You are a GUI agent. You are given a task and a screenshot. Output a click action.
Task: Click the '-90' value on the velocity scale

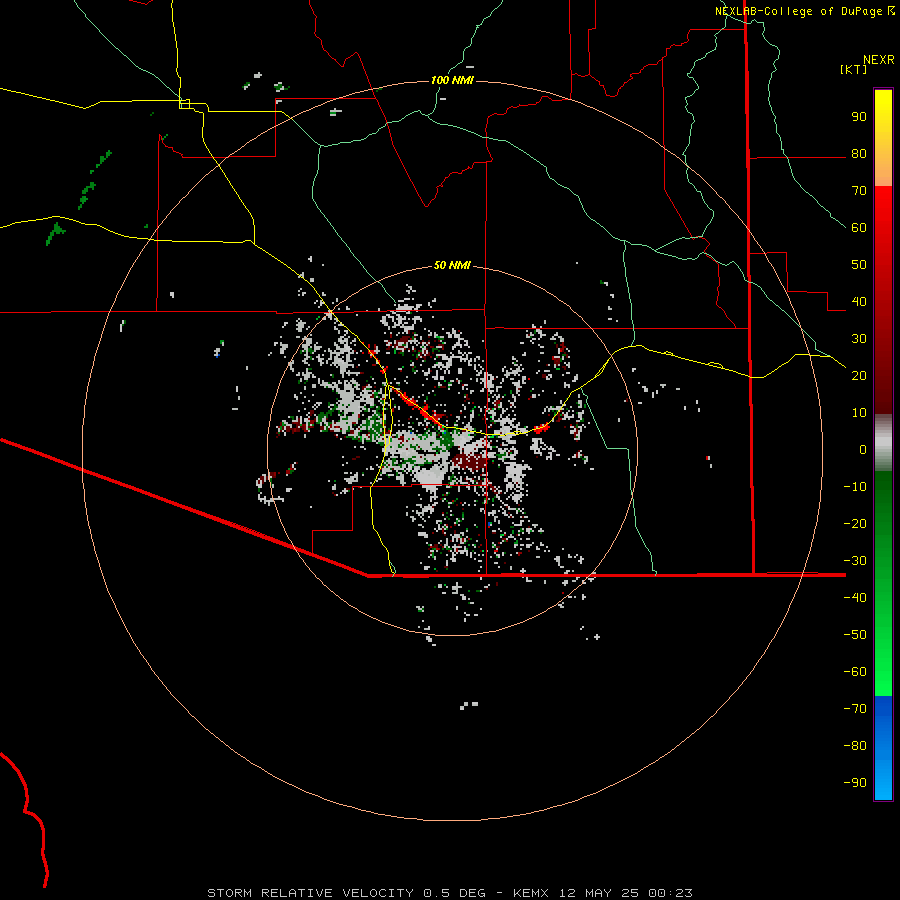(x=855, y=783)
